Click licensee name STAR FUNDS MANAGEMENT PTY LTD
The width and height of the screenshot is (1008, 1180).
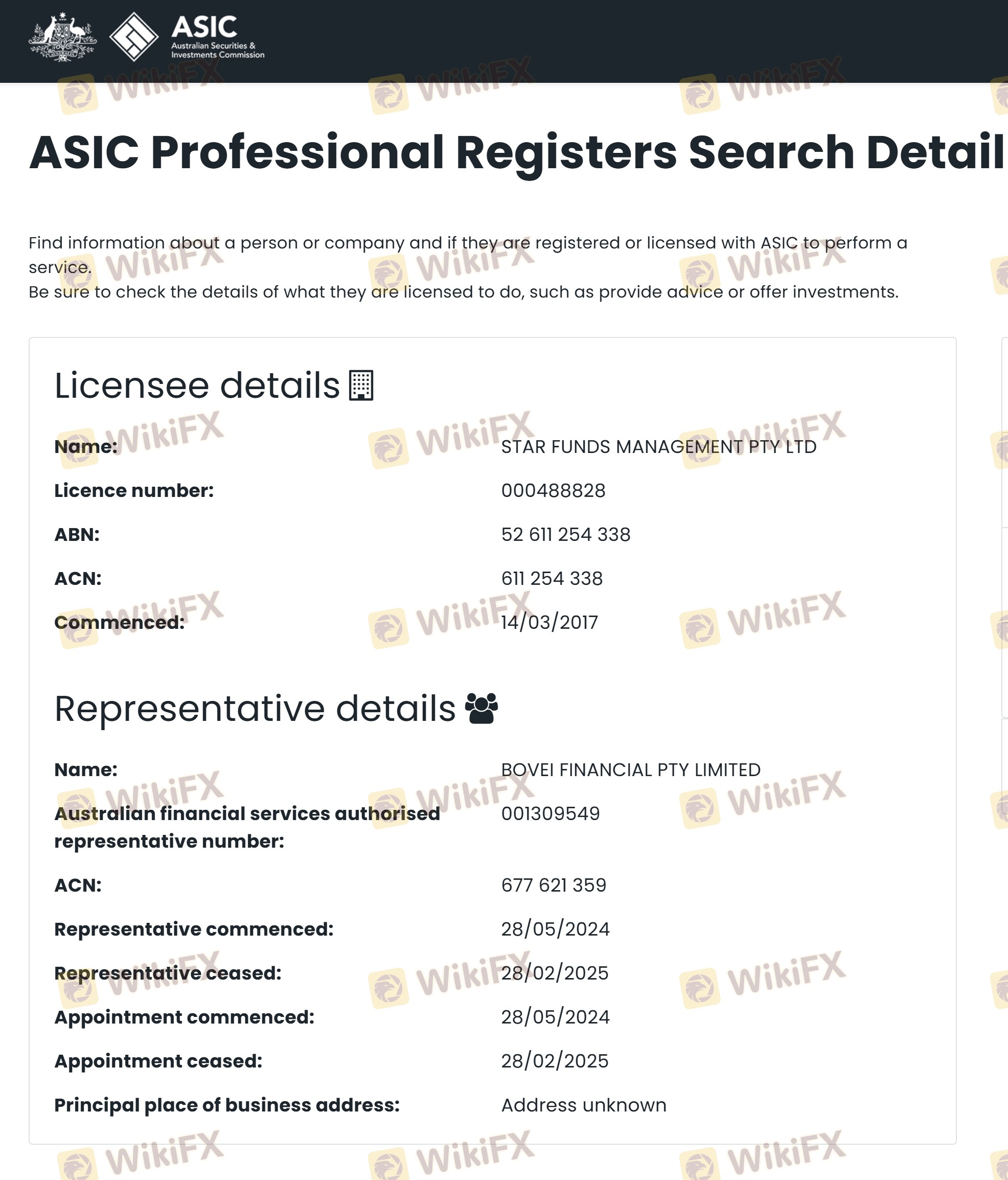tap(658, 447)
